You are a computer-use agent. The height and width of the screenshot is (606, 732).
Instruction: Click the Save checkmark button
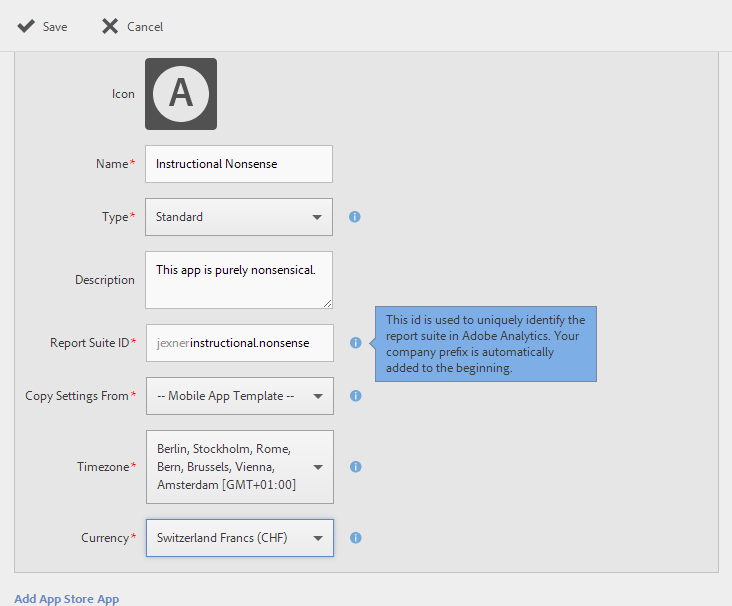point(42,26)
